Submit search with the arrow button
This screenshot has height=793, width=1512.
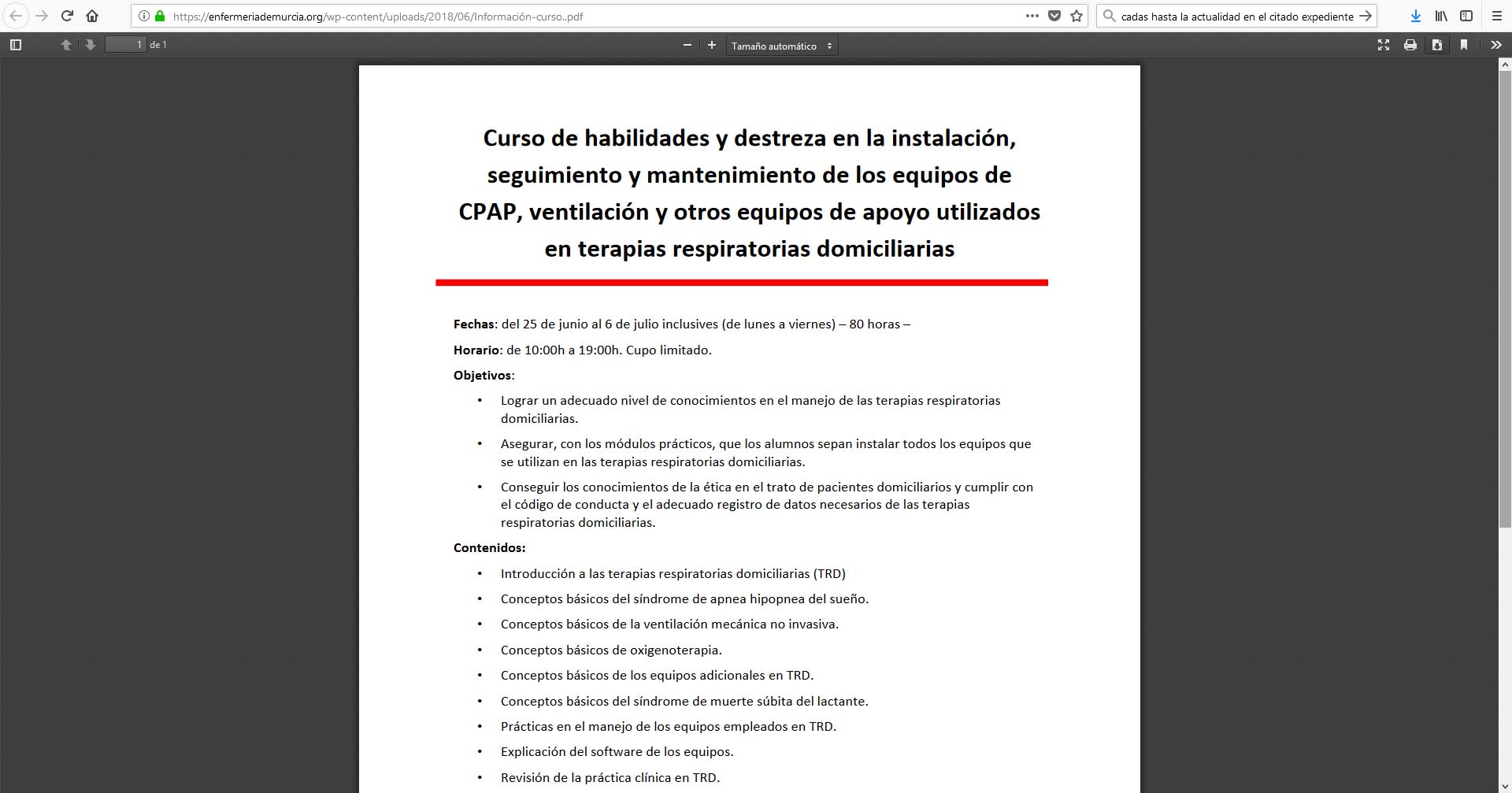[1366, 16]
